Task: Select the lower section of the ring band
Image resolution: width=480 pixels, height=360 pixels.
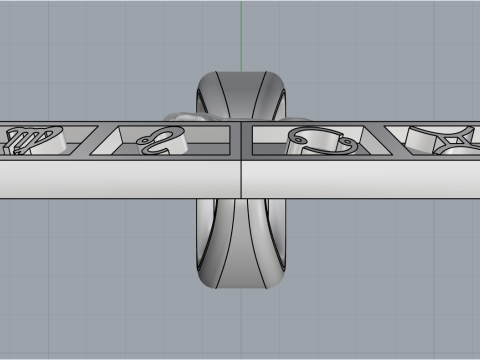Action: point(241,244)
